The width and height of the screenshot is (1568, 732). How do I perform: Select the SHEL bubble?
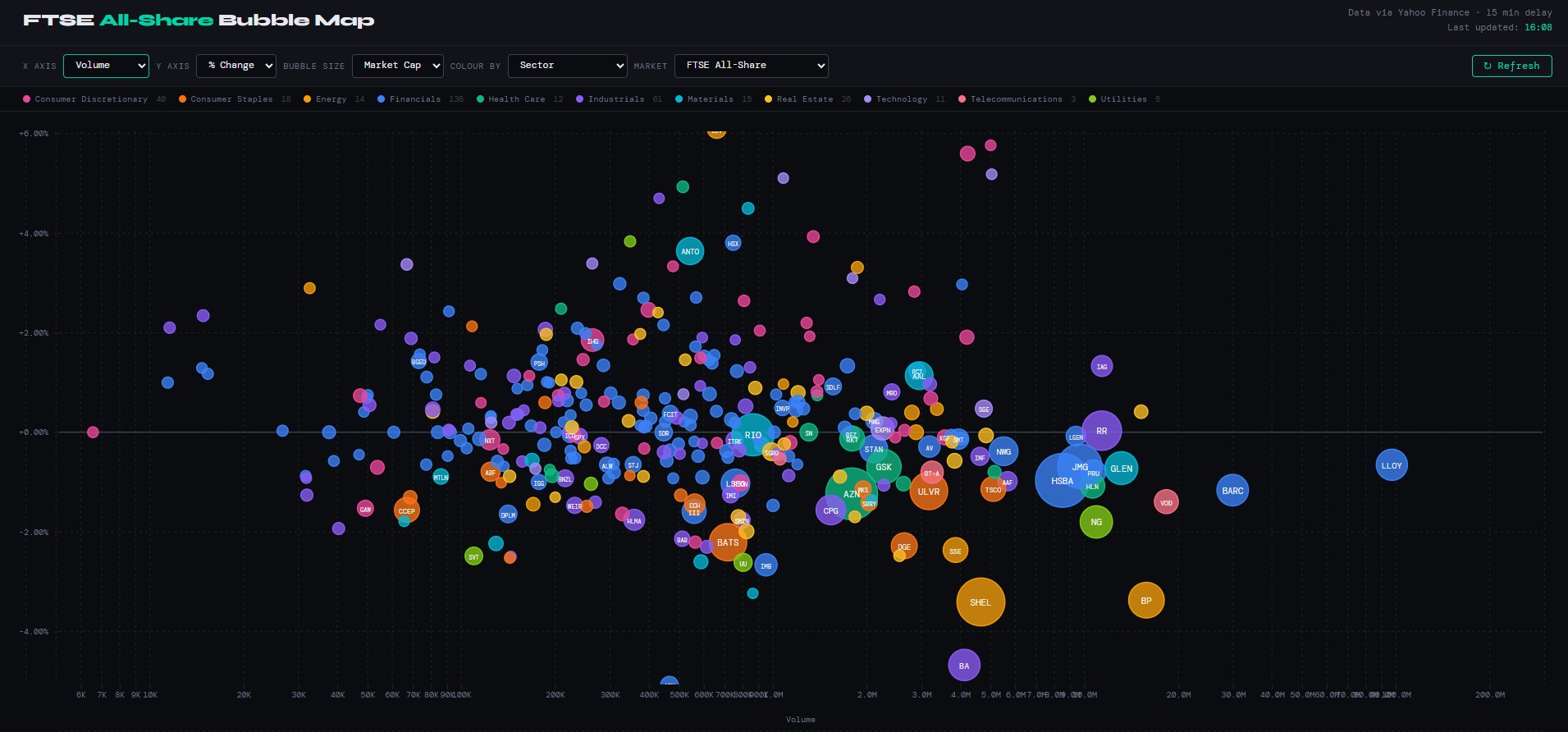[981, 602]
